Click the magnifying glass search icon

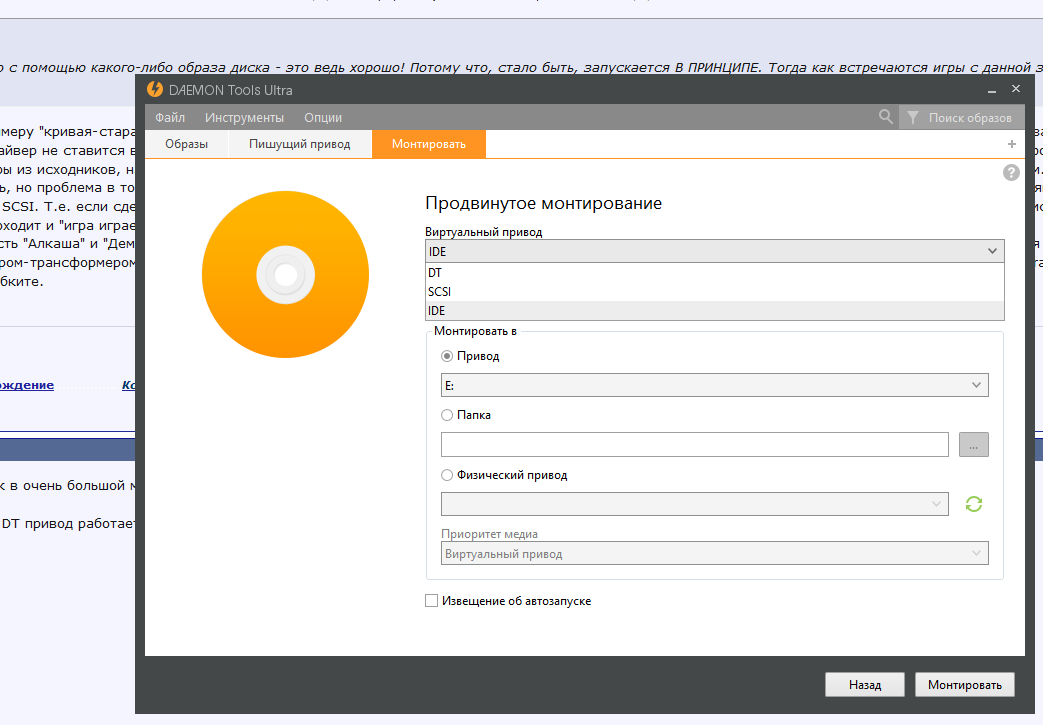pyautogui.click(x=885, y=117)
